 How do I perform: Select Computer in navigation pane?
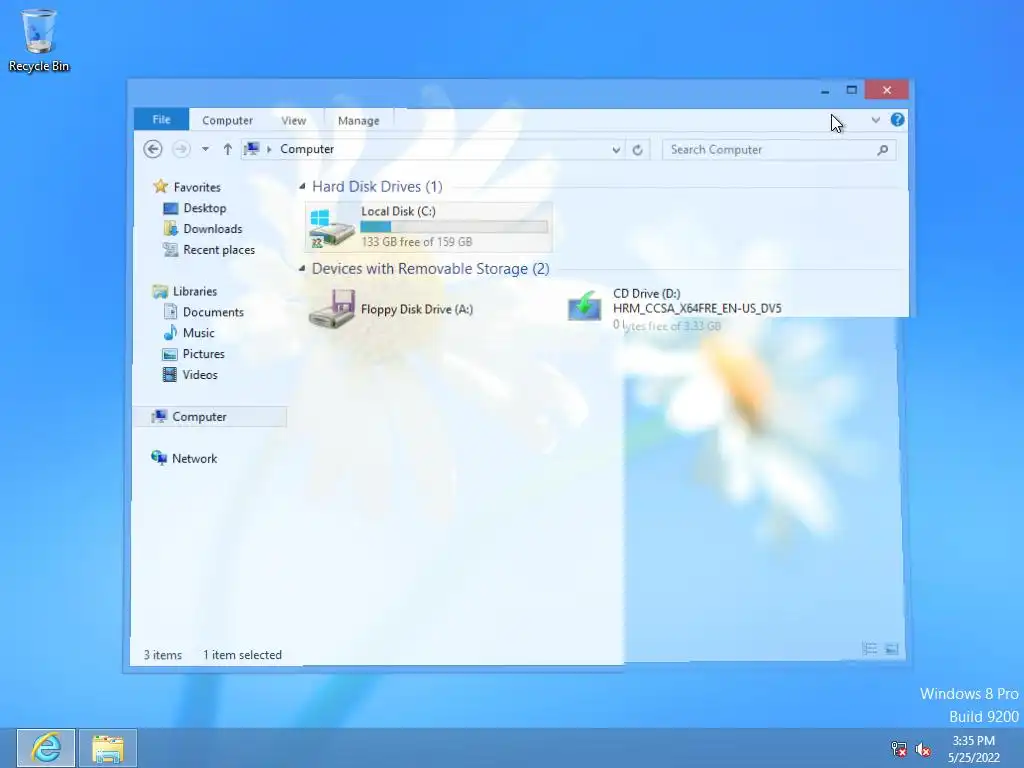point(210,417)
